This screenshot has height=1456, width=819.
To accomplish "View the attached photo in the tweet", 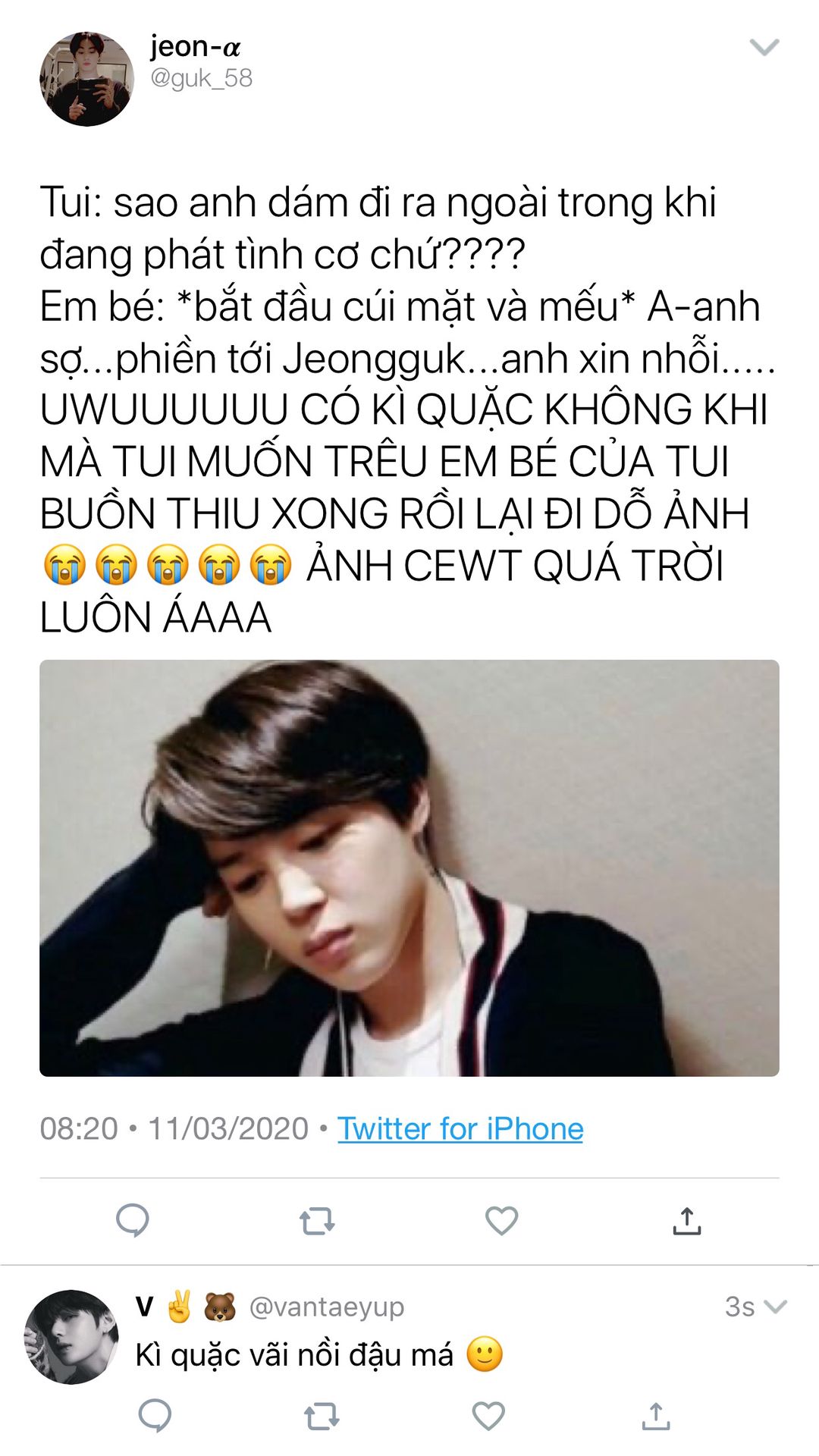I will (409, 868).
